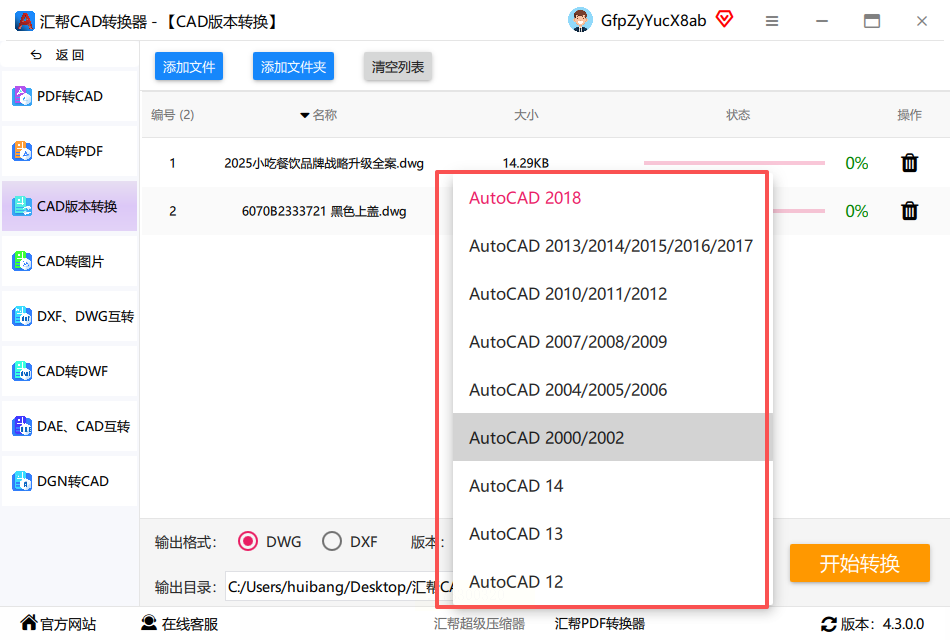Open DXF、DWG互转 menu item
Screen dimensions: 950x640
point(70,316)
